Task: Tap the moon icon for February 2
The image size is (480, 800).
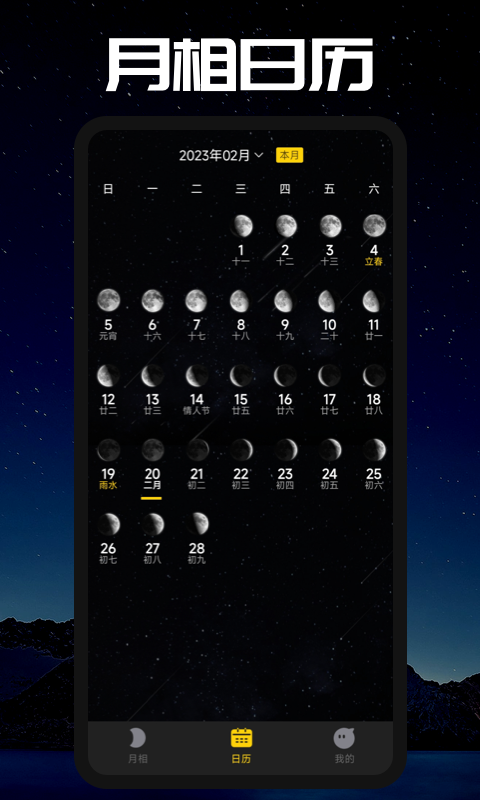Action: pos(286,226)
